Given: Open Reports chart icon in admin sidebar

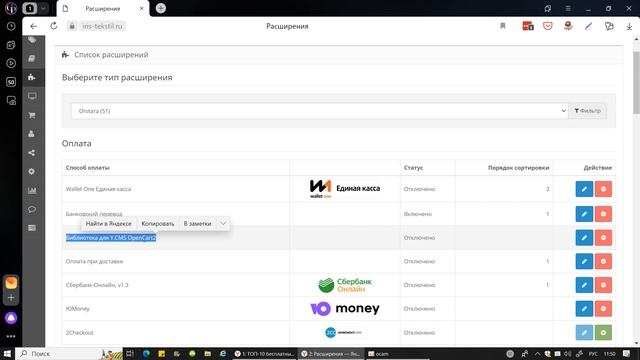Looking at the screenshot, I should [x=32, y=191].
